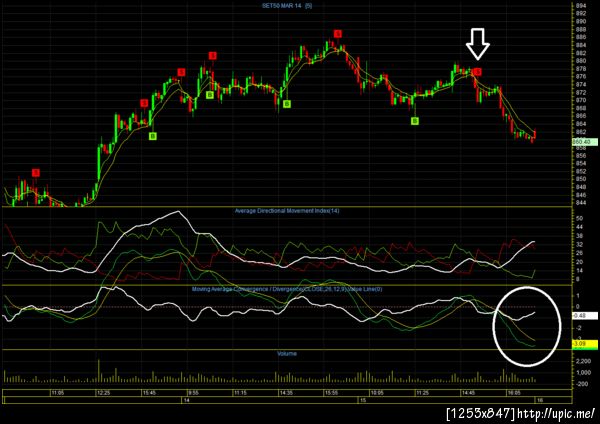Click the green B buy marker near 866
The image size is (600, 424).
pyautogui.click(x=415, y=121)
